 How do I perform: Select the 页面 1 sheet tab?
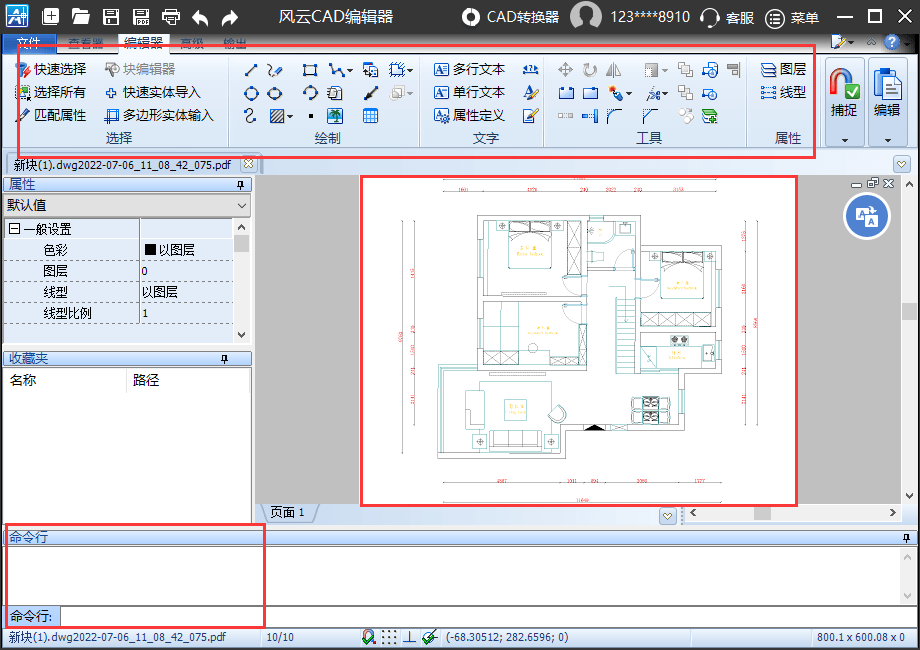pos(288,513)
